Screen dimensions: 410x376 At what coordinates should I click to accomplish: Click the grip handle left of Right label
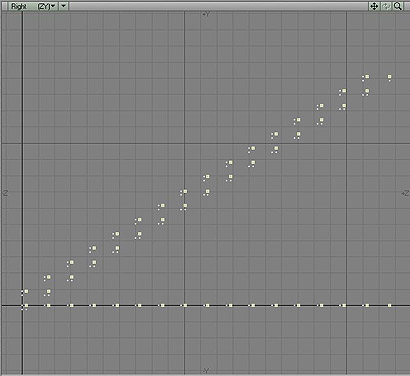(4, 6)
